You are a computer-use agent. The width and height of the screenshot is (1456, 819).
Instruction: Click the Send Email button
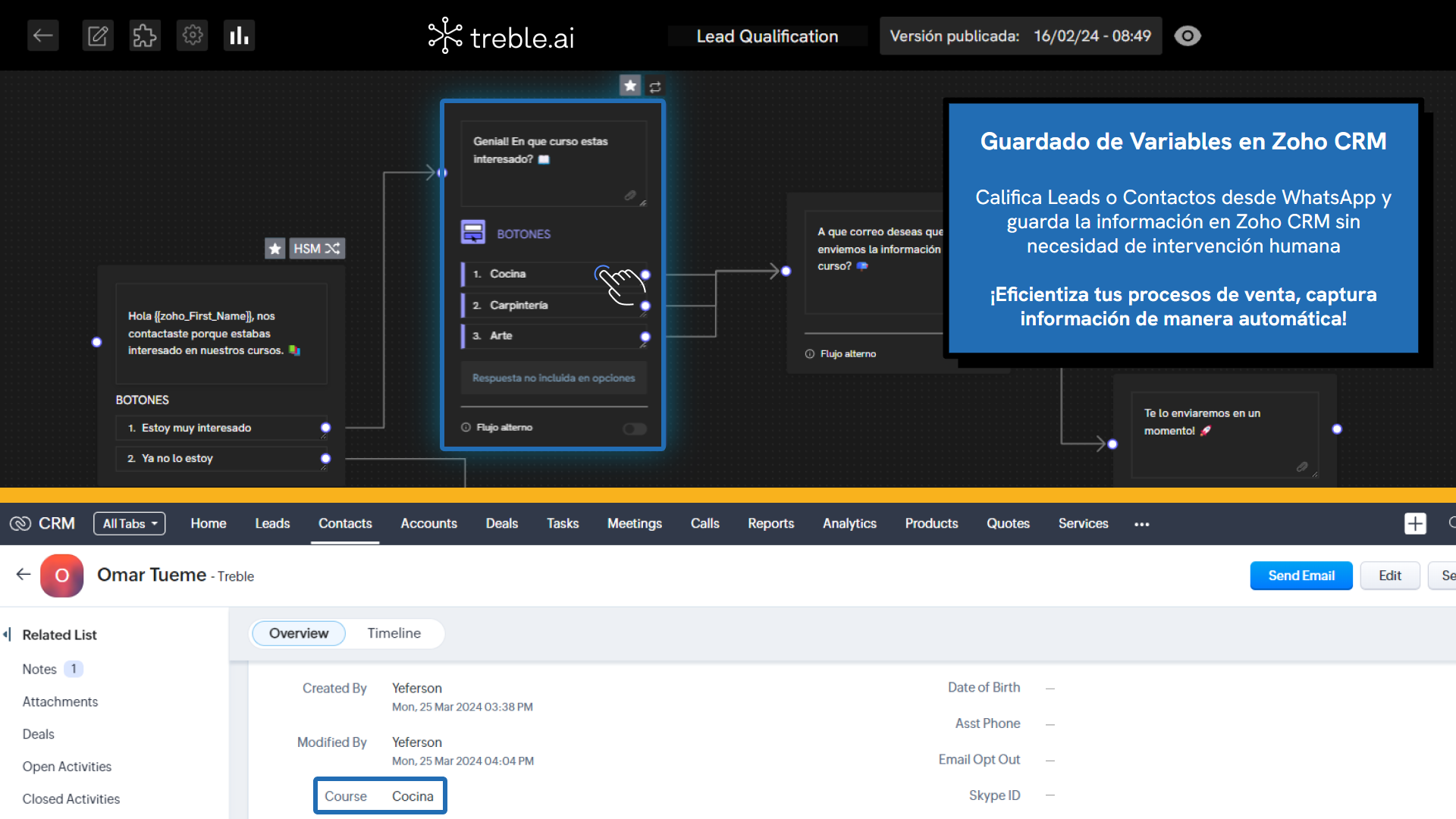click(x=1301, y=576)
